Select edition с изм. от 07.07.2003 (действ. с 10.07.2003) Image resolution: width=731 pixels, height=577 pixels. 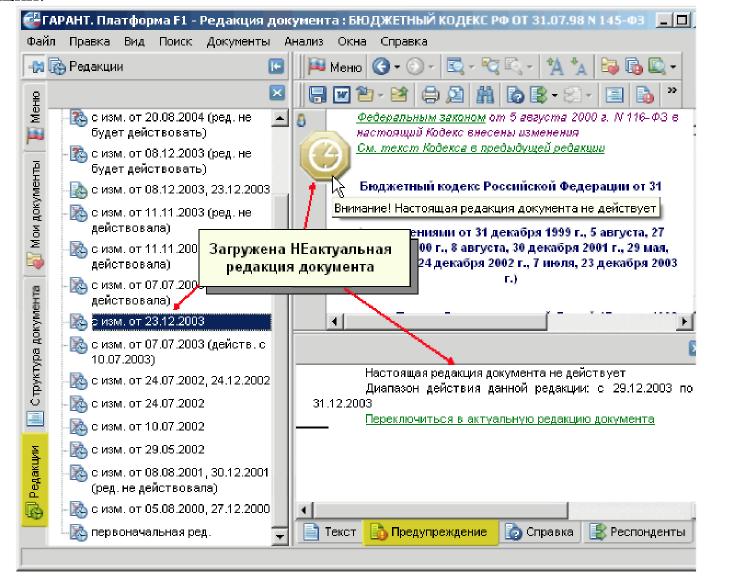point(168,352)
